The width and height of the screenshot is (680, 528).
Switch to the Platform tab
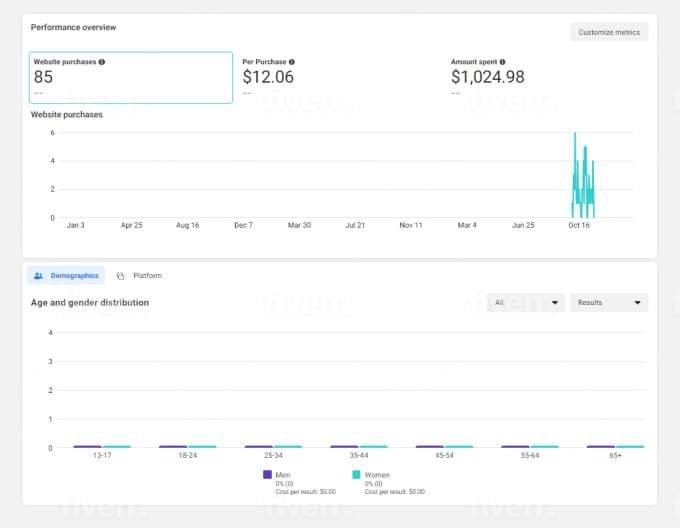(x=146, y=276)
